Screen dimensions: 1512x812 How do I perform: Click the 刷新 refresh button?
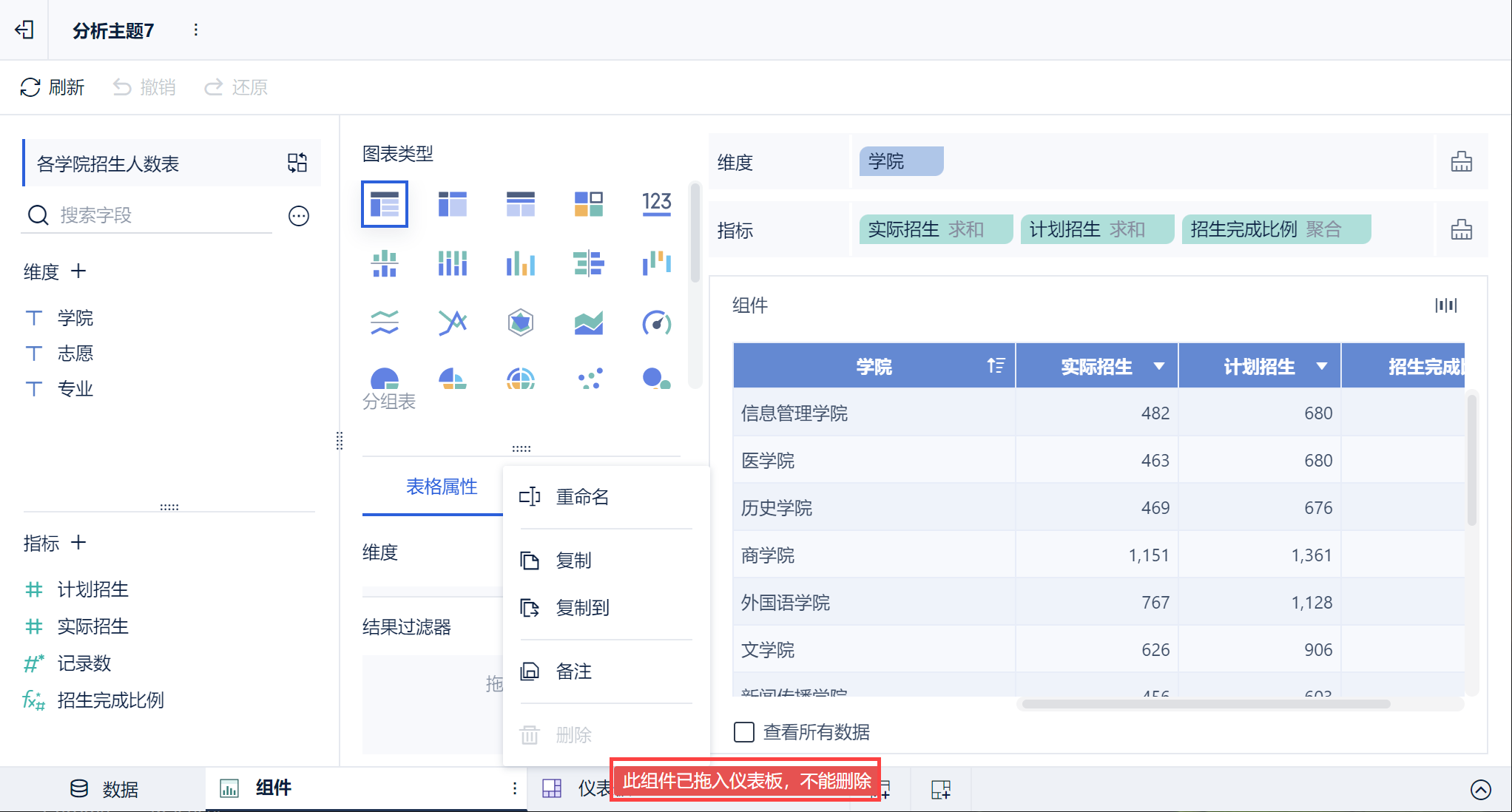[52, 87]
